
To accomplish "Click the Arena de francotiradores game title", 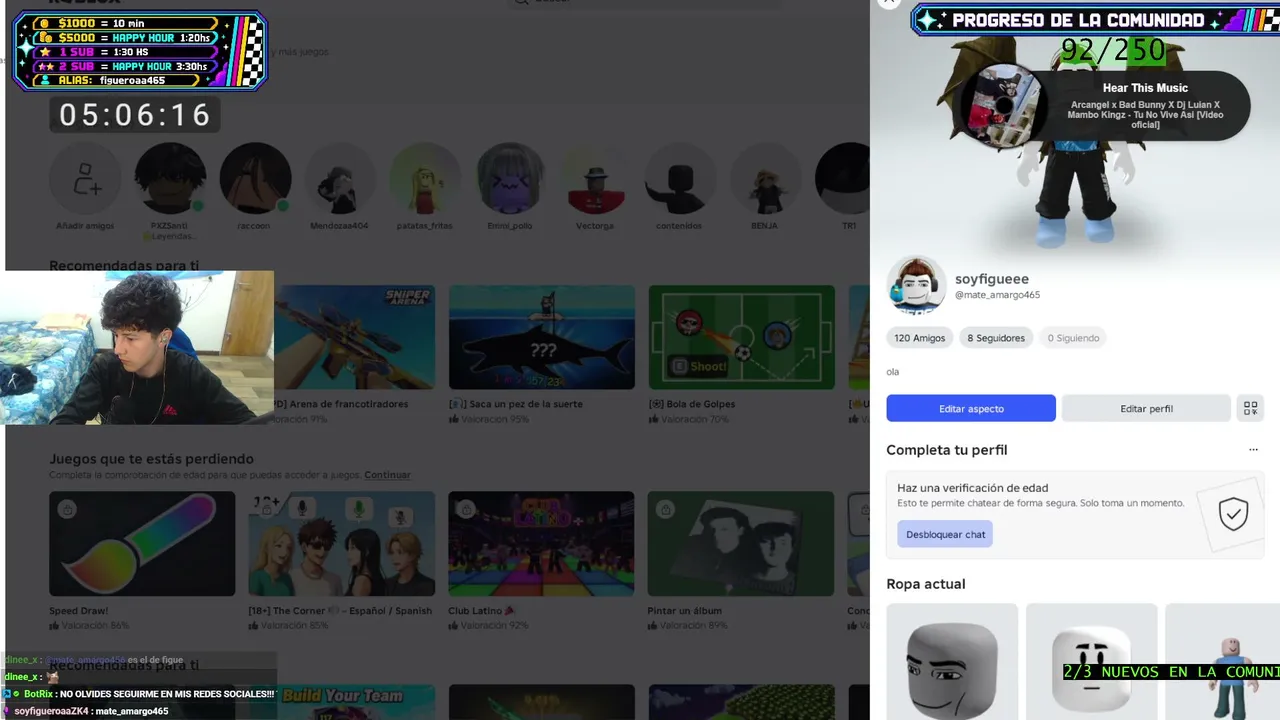I will click(x=341, y=404).
